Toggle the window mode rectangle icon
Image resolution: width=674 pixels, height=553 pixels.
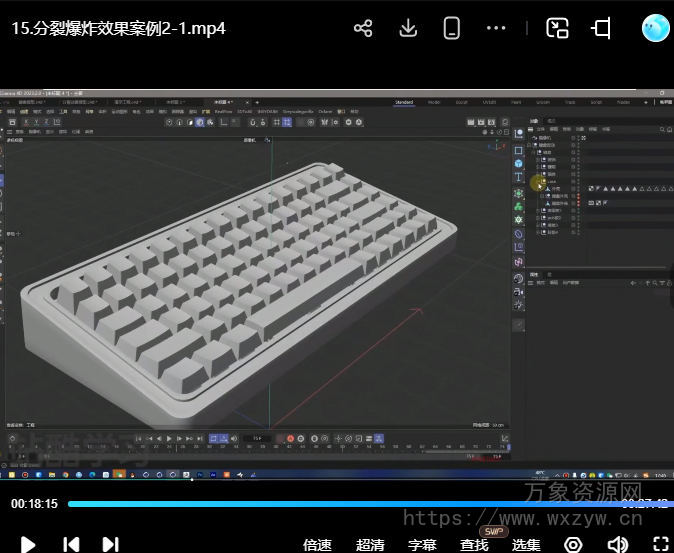pos(601,28)
